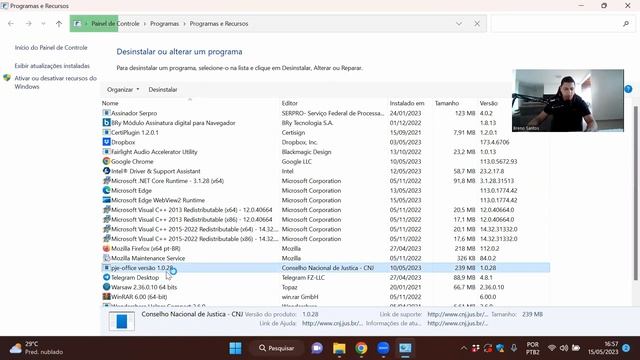Clear the address bar with the X button
Screen dimensions: 640x360
pyautogui.click(x=477, y=24)
